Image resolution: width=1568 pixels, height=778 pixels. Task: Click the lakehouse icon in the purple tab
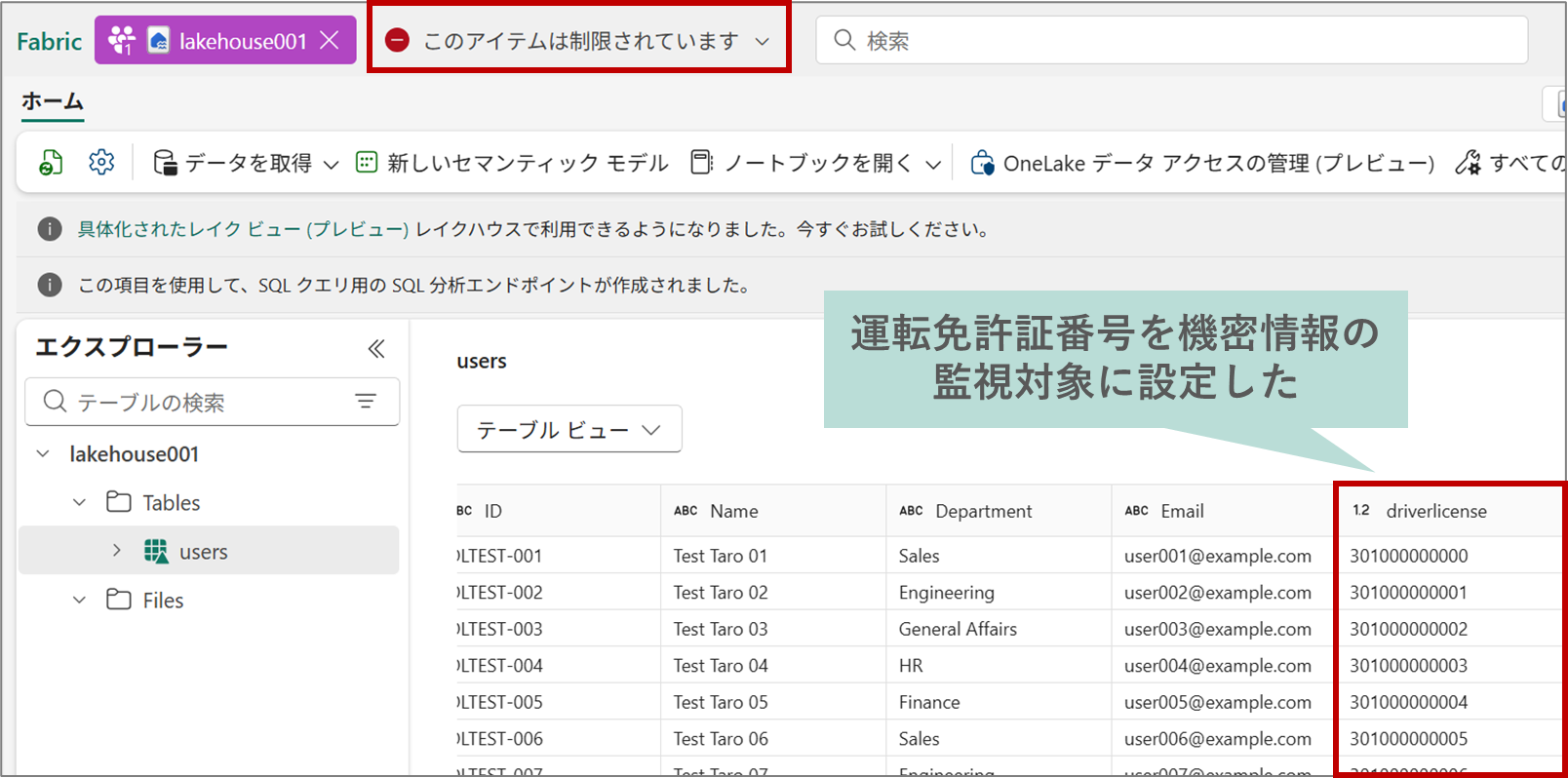[158, 40]
